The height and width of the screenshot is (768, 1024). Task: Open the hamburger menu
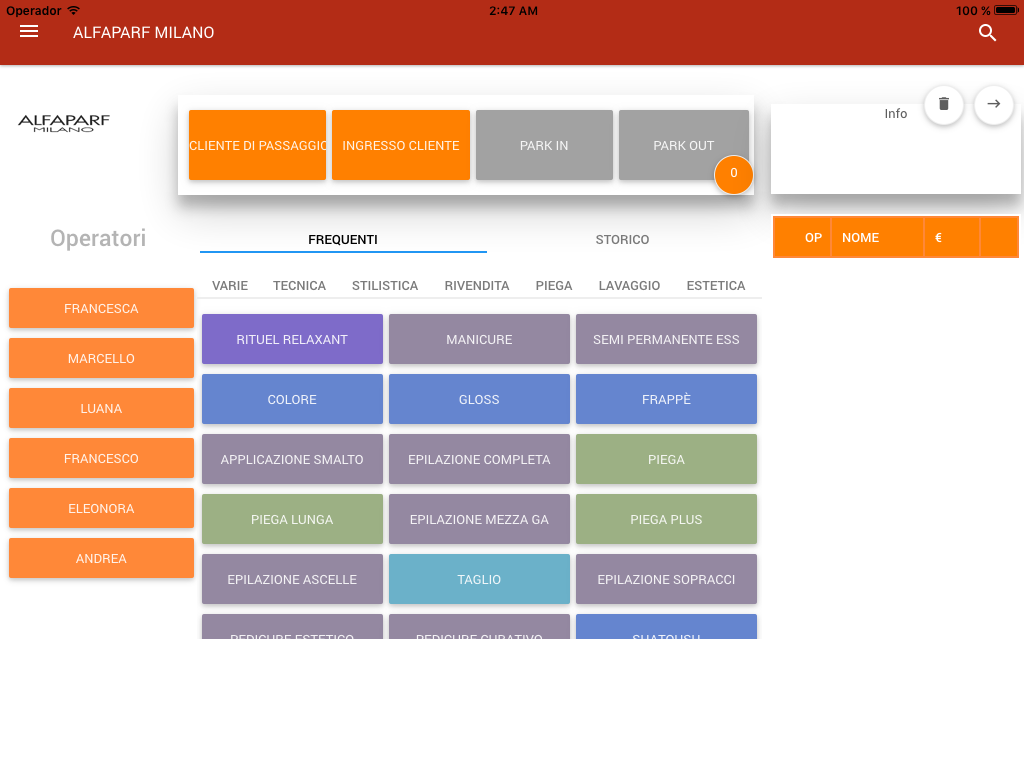[x=29, y=32]
